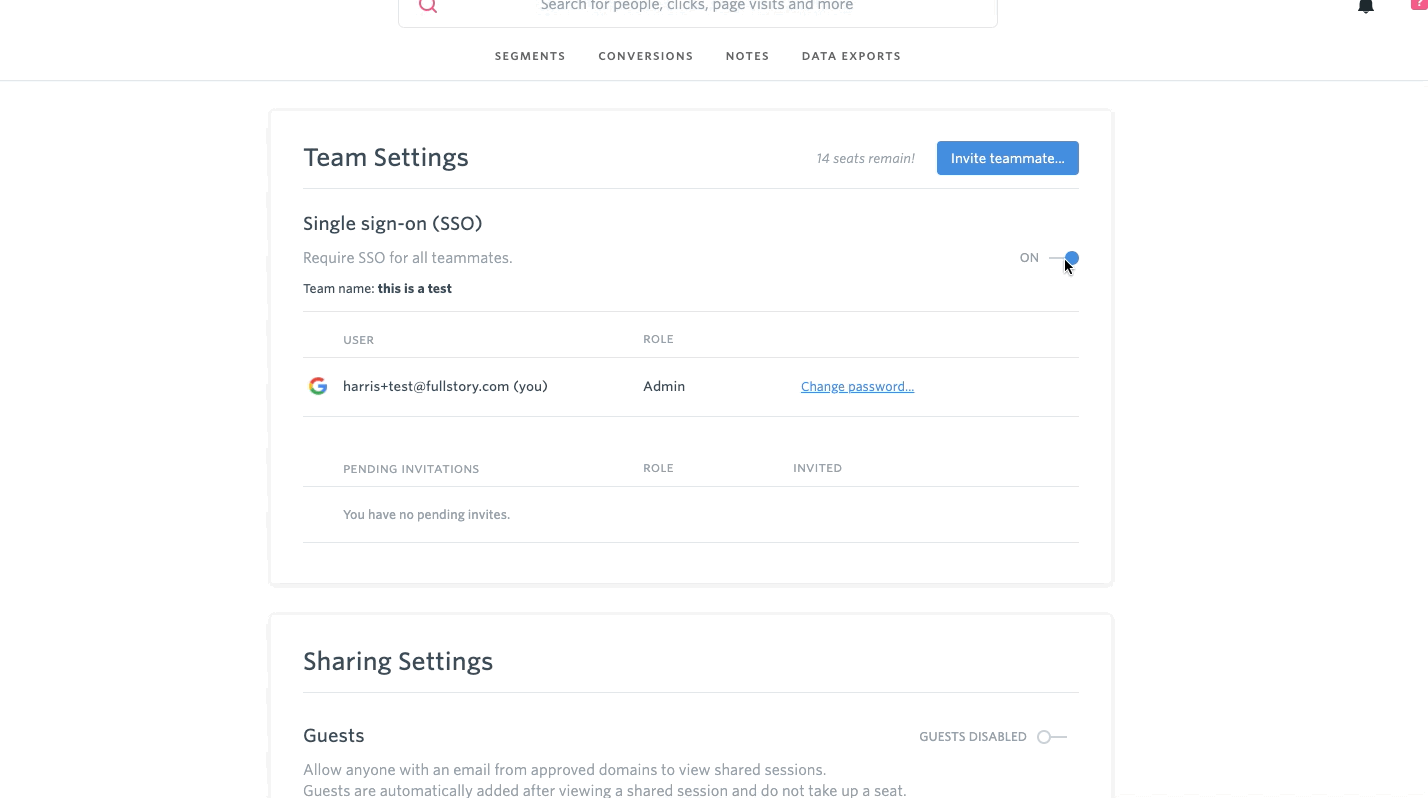Click the 14 seats remain text

coord(865,158)
